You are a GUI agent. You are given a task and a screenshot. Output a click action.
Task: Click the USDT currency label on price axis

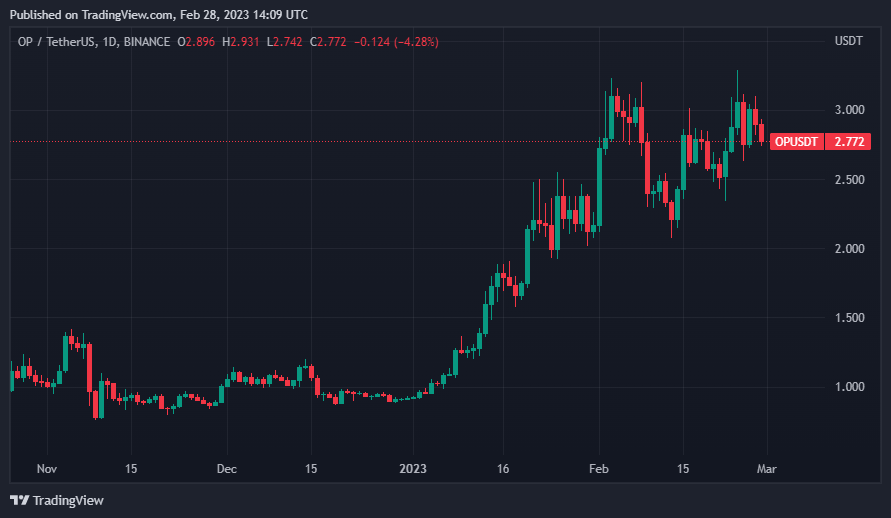tap(849, 42)
